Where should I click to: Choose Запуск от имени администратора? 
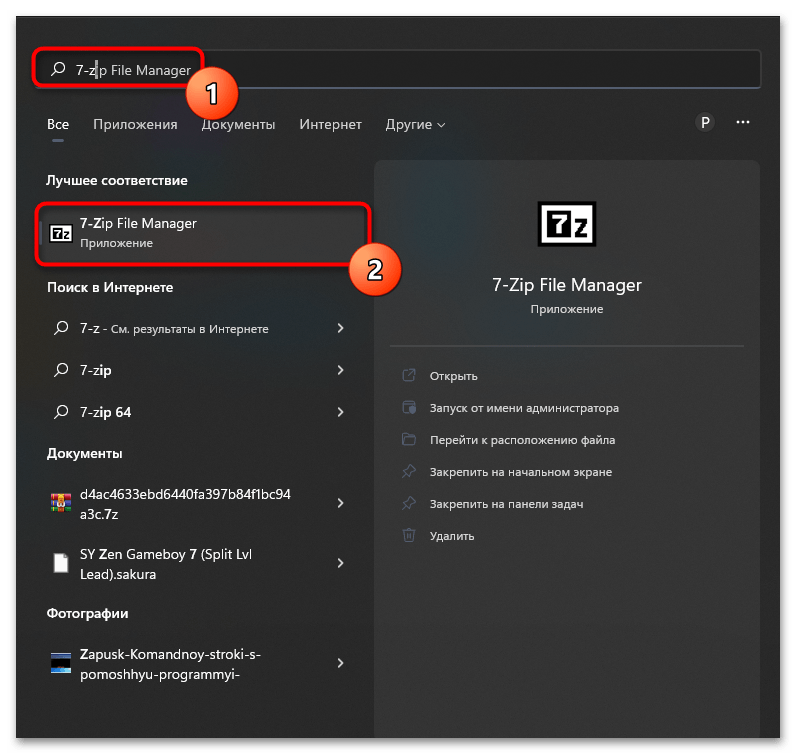click(524, 408)
